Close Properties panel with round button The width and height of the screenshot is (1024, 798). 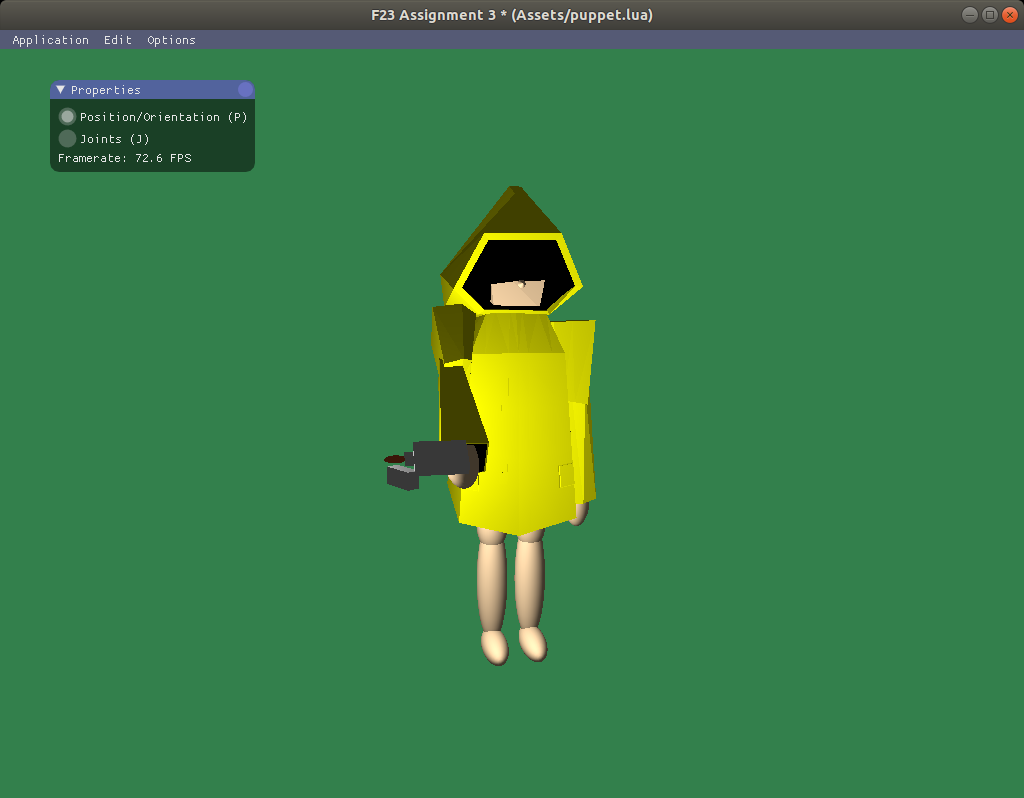pyautogui.click(x=246, y=89)
